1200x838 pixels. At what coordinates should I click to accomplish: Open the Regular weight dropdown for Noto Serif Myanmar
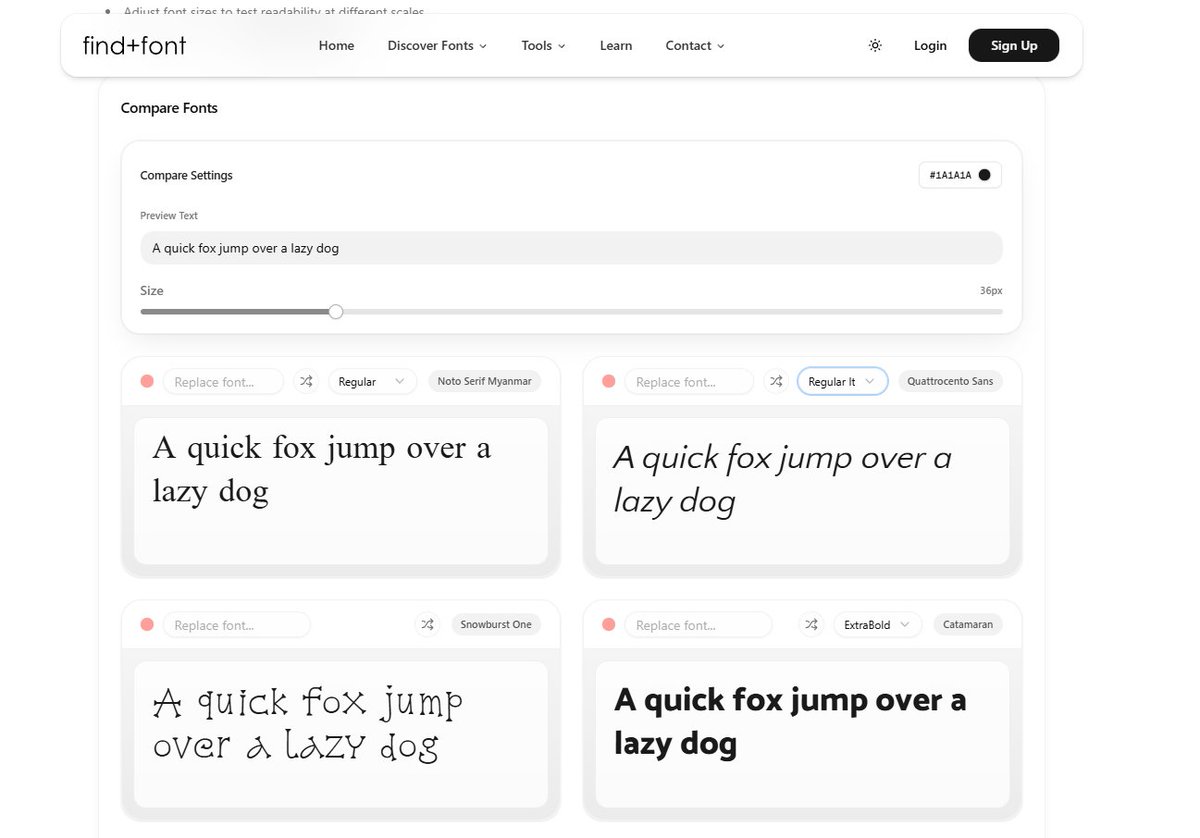372,381
